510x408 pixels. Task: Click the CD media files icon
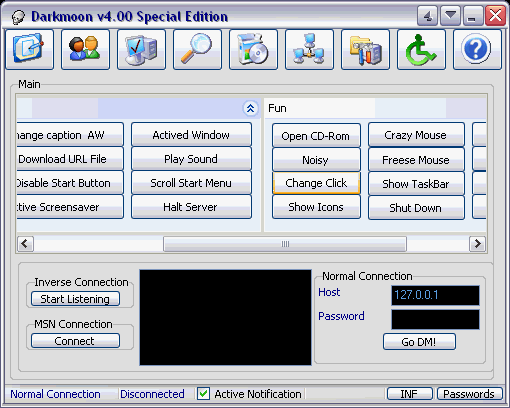[x=253, y=49]
